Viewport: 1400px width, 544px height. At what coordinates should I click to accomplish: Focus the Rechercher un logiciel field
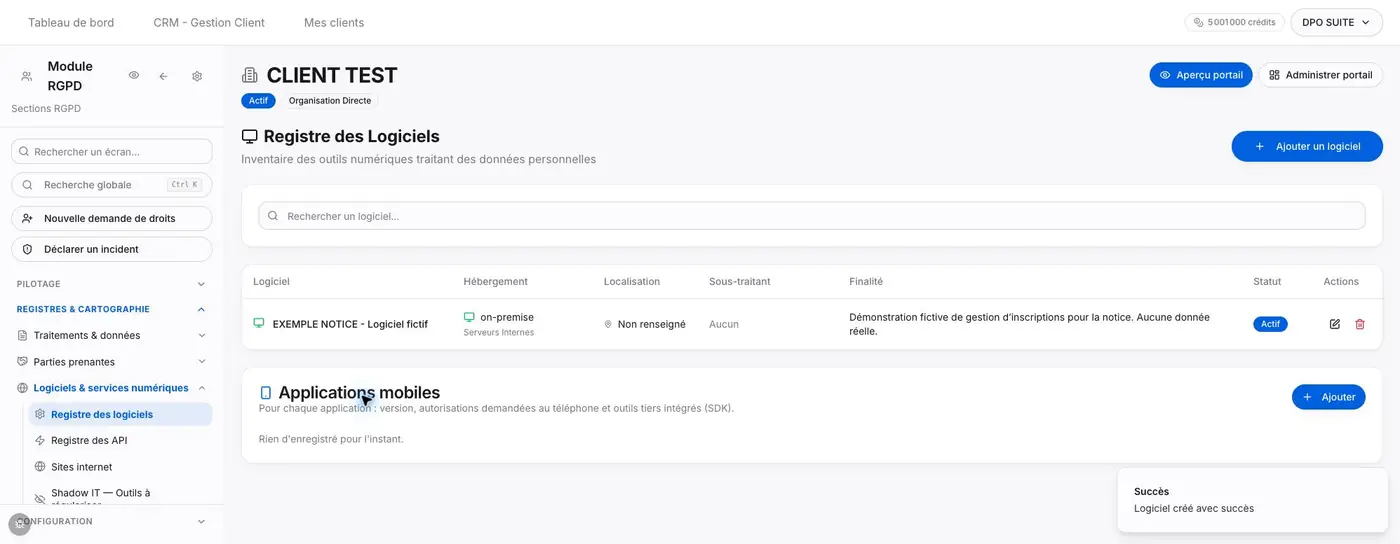[x=812, y=216]
